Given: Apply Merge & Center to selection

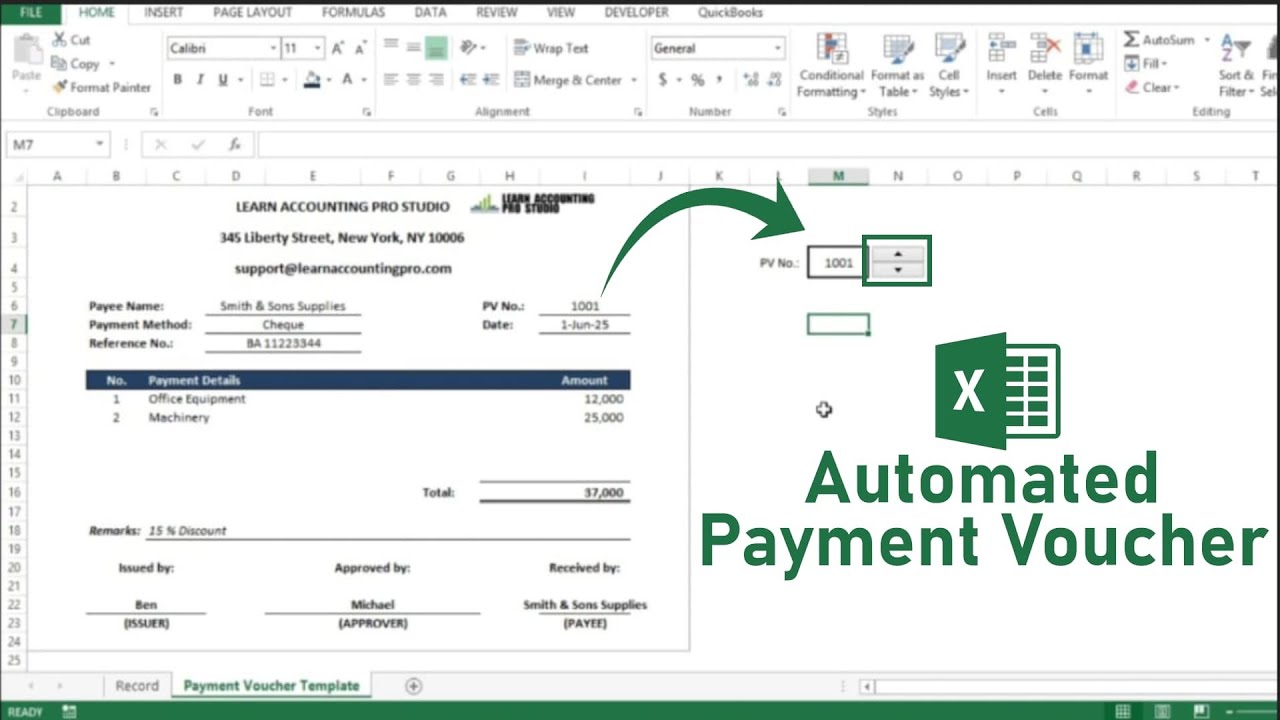Looking at the screenshot, I should click(x=563, y=80).
